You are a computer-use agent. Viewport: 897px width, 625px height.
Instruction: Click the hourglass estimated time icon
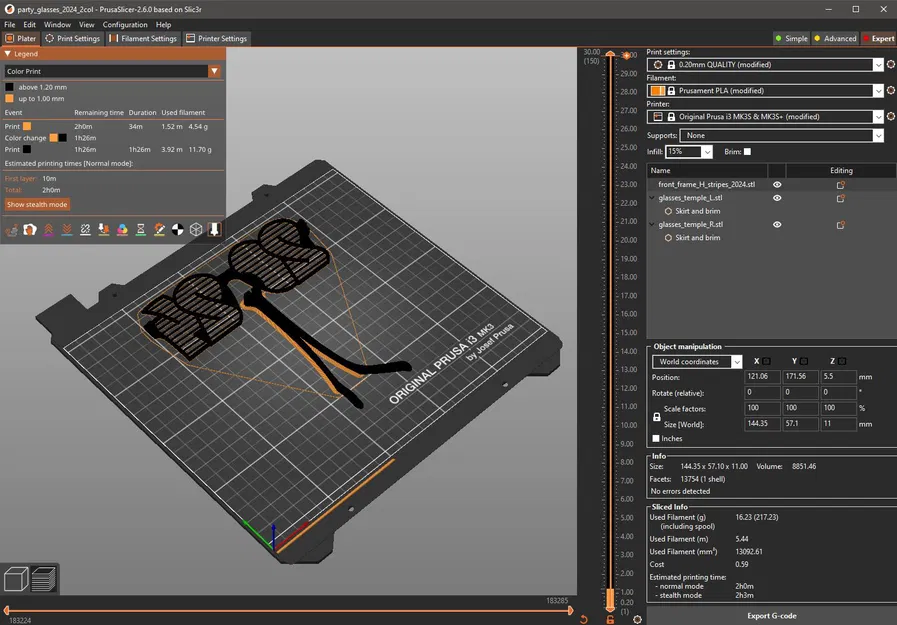[x=141, y=230]
